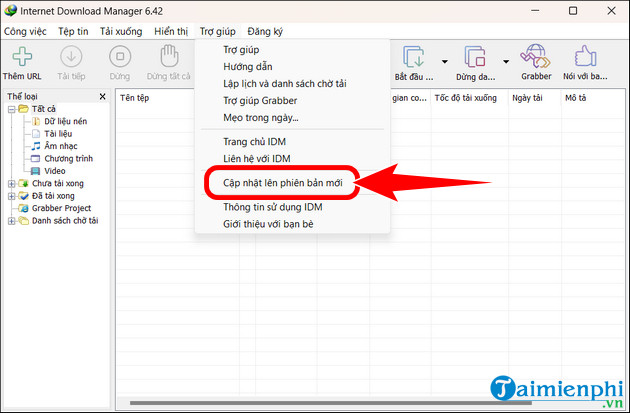
Task: Close the Trợ giúp menu
Action: click(x=218, y=31)
